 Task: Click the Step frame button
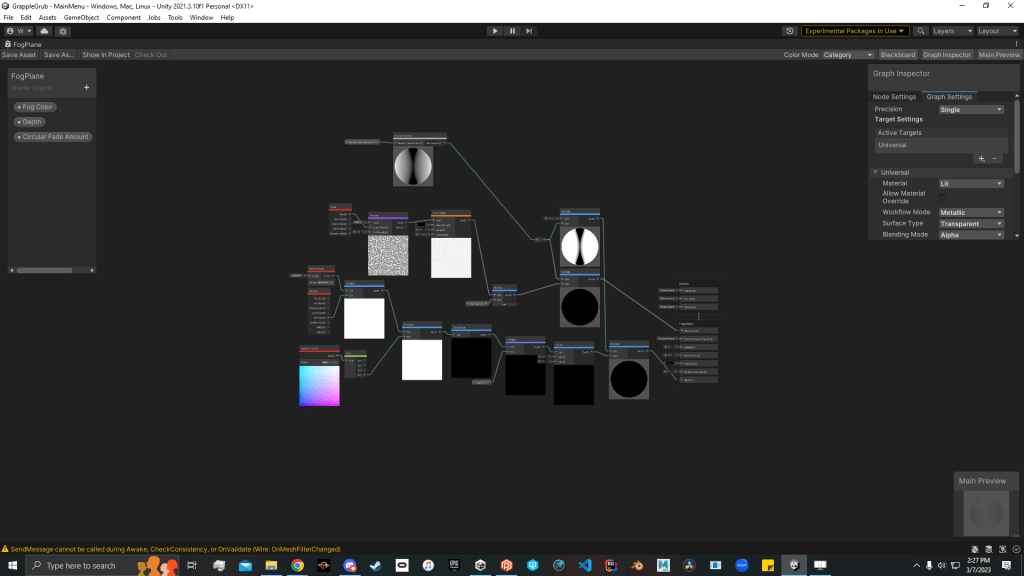pyautogui.click(x=530, y=31)
